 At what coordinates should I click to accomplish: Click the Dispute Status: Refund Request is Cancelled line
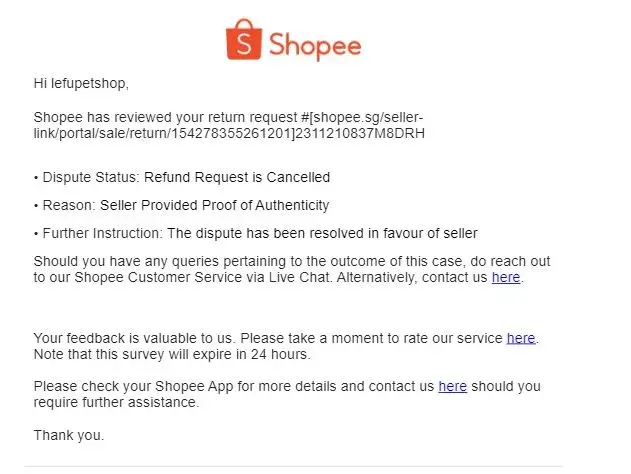[182, 177]
